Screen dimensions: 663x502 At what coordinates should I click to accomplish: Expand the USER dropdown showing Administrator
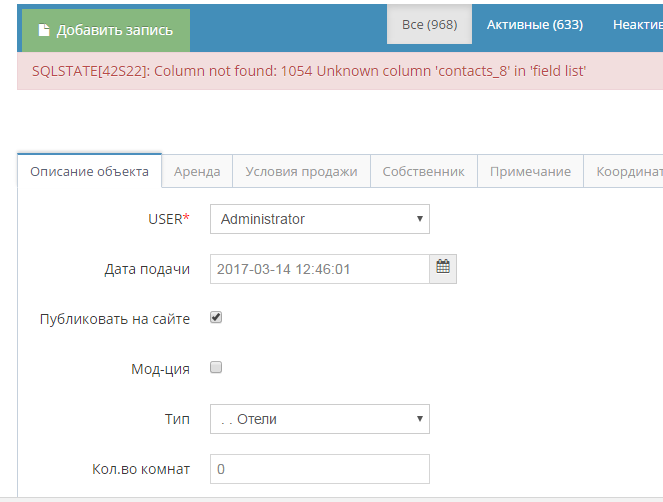tap(319, 219)
